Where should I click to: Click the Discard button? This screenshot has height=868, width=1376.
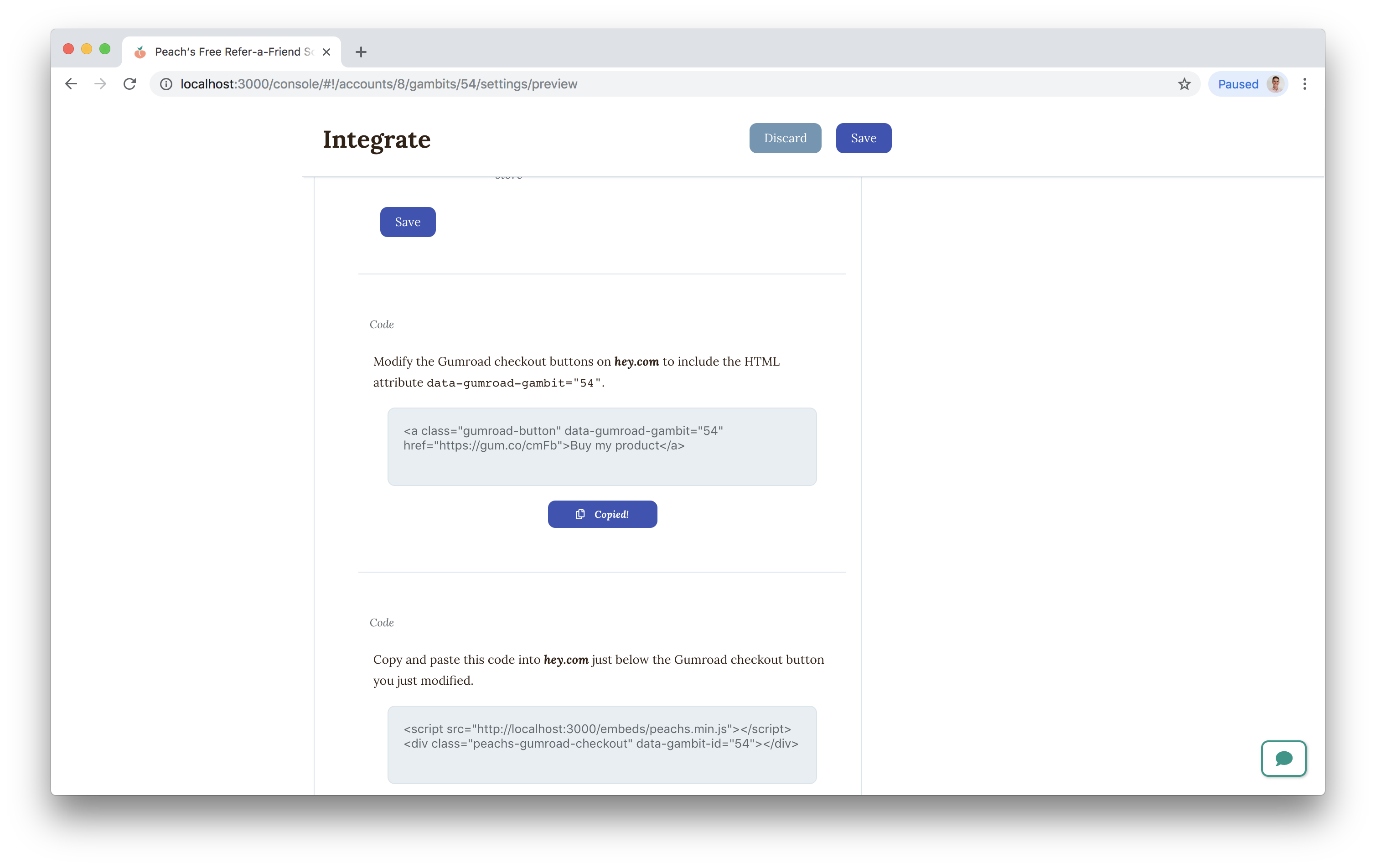click(785, 138)
